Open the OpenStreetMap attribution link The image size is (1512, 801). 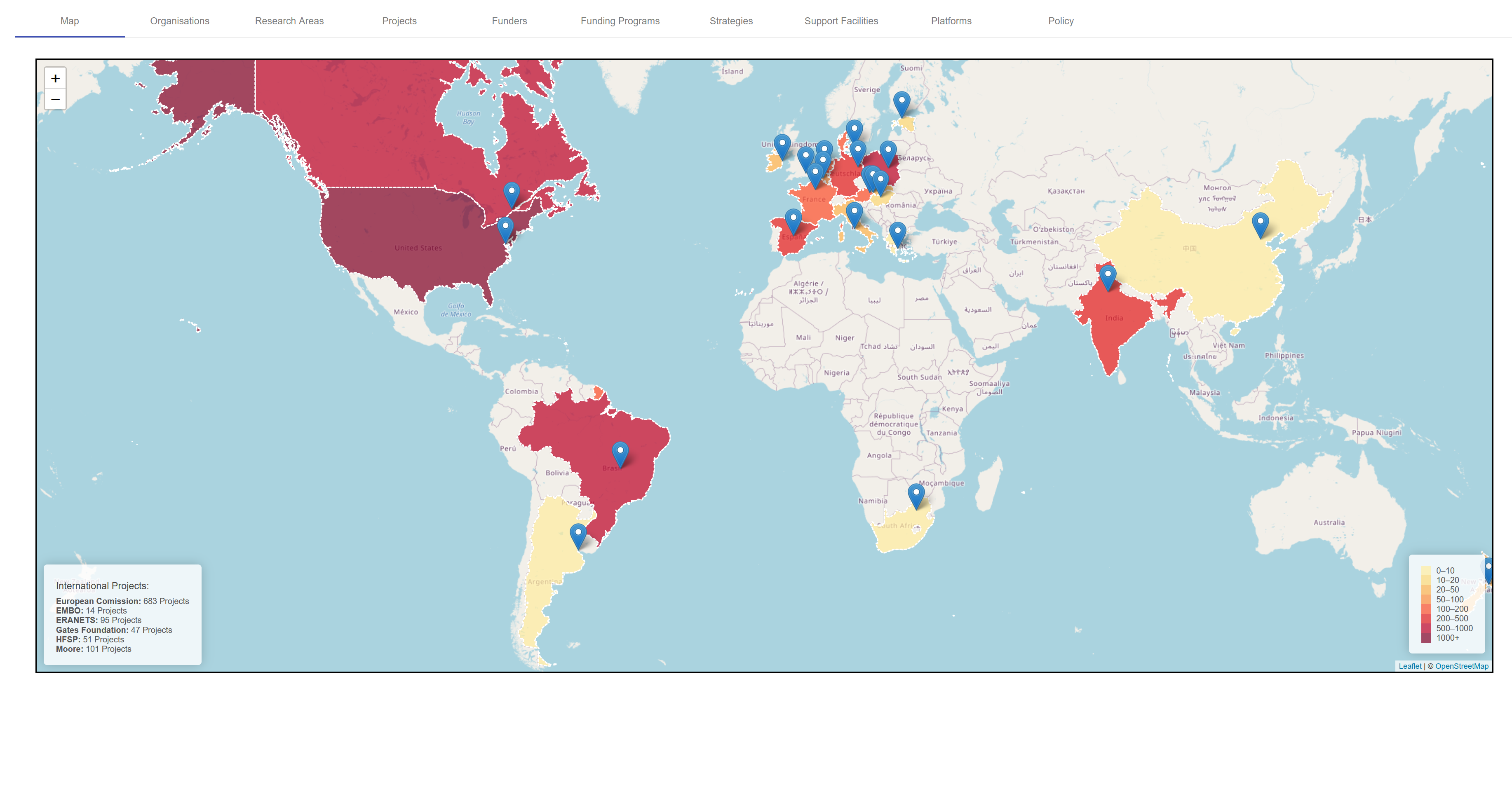point(1462,666)
